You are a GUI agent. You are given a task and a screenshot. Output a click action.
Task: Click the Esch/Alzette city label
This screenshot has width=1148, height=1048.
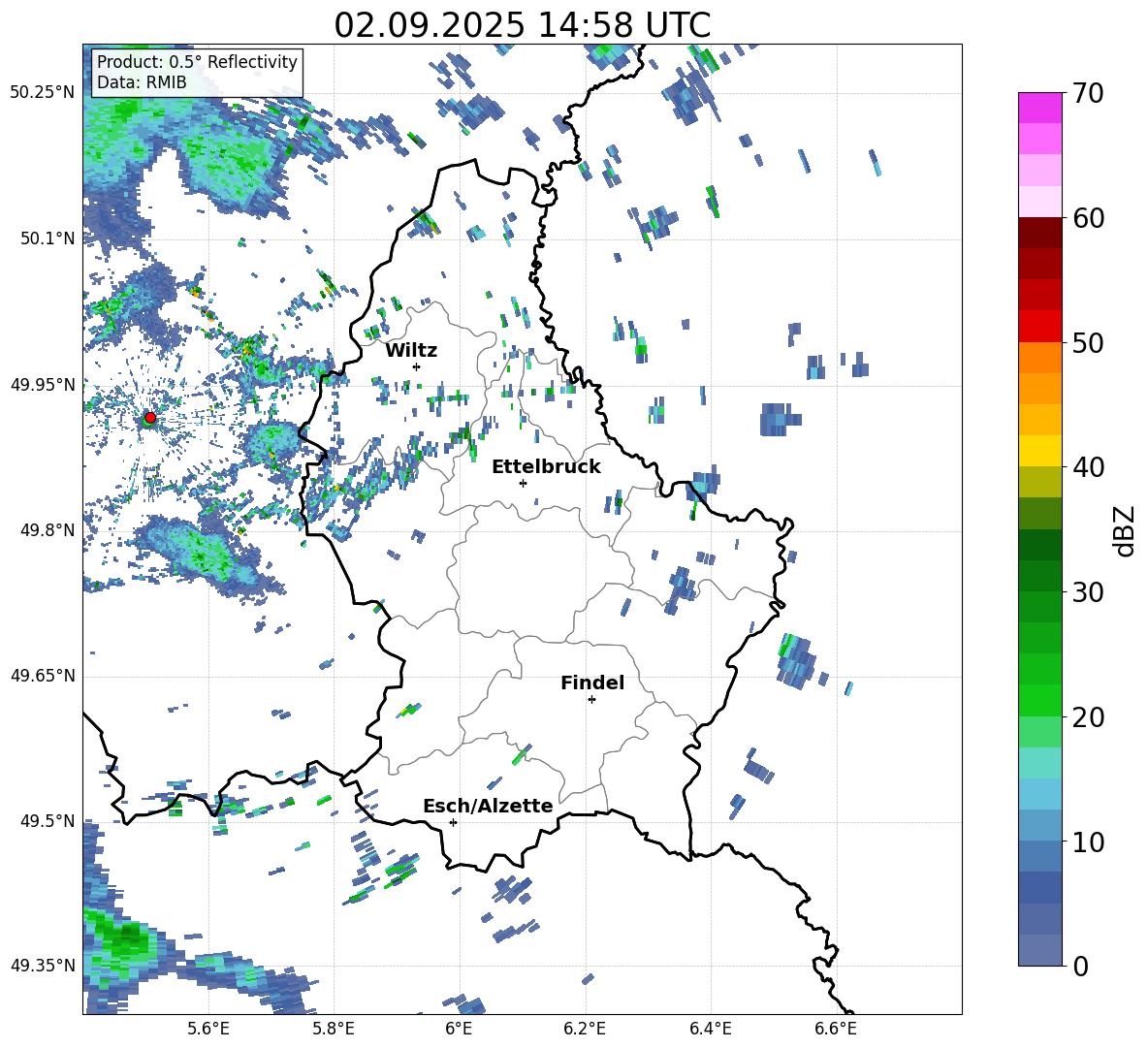(x=488, y=806)
